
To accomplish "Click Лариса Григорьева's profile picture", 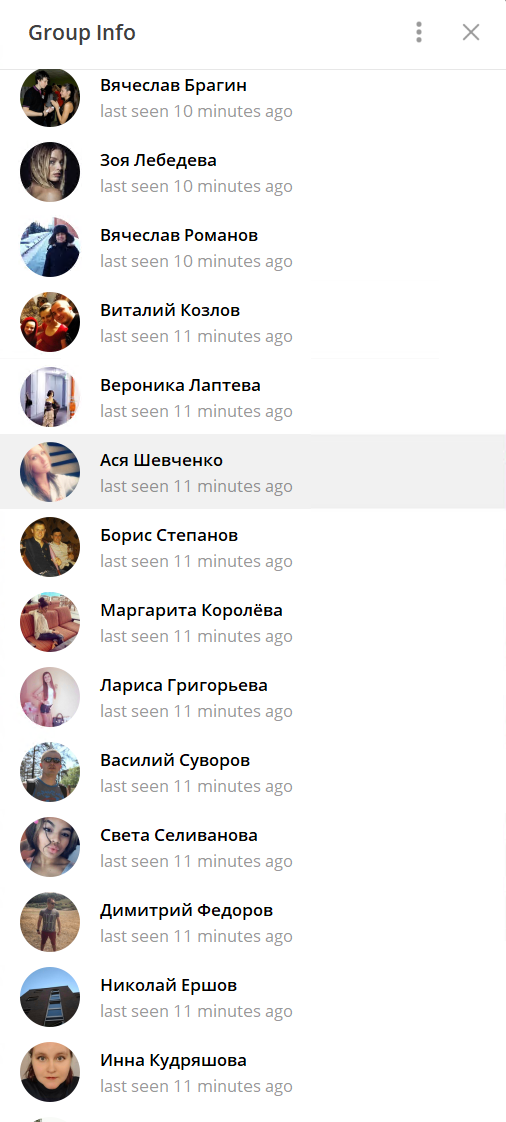I will tap(50, 697).
